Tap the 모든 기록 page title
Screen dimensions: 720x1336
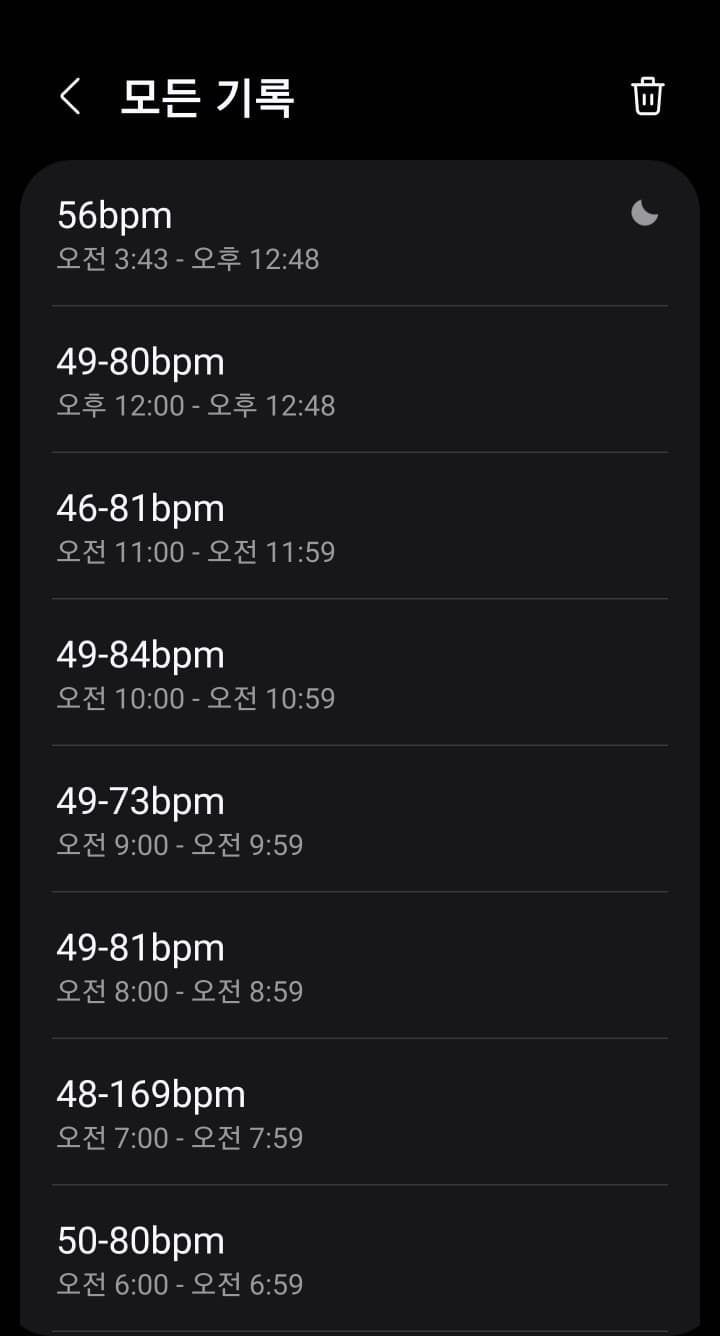(x=207, y=98)
